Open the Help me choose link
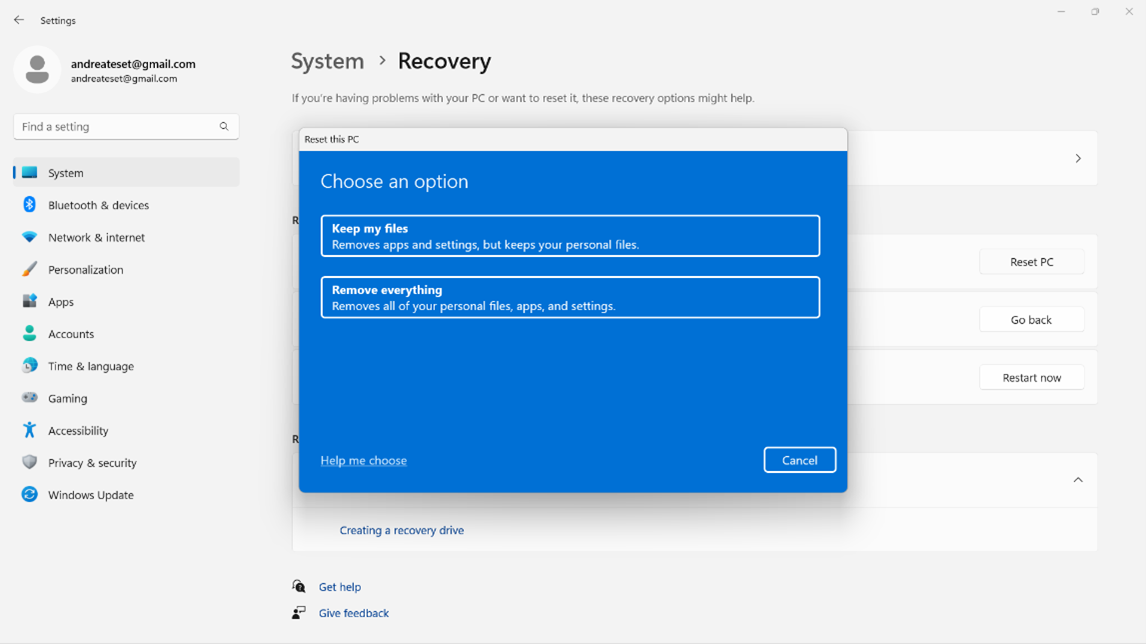1146x644 pixels. (x=363, y=460)
